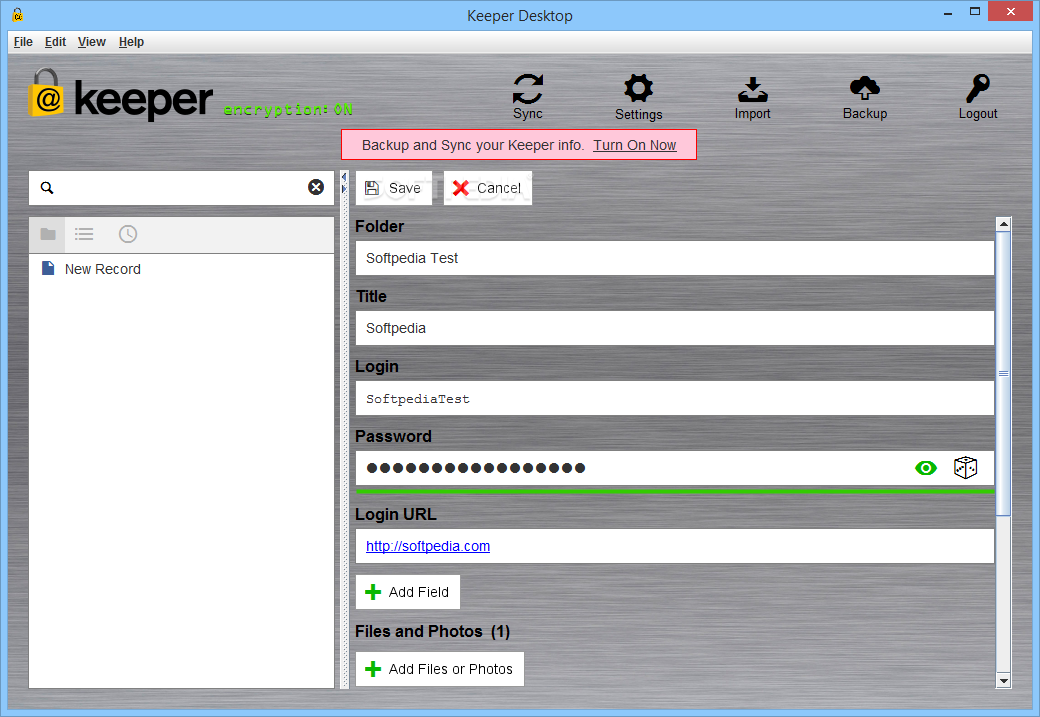
Task: Switch to folder view in the record list
Action: (x=48, y=234)
